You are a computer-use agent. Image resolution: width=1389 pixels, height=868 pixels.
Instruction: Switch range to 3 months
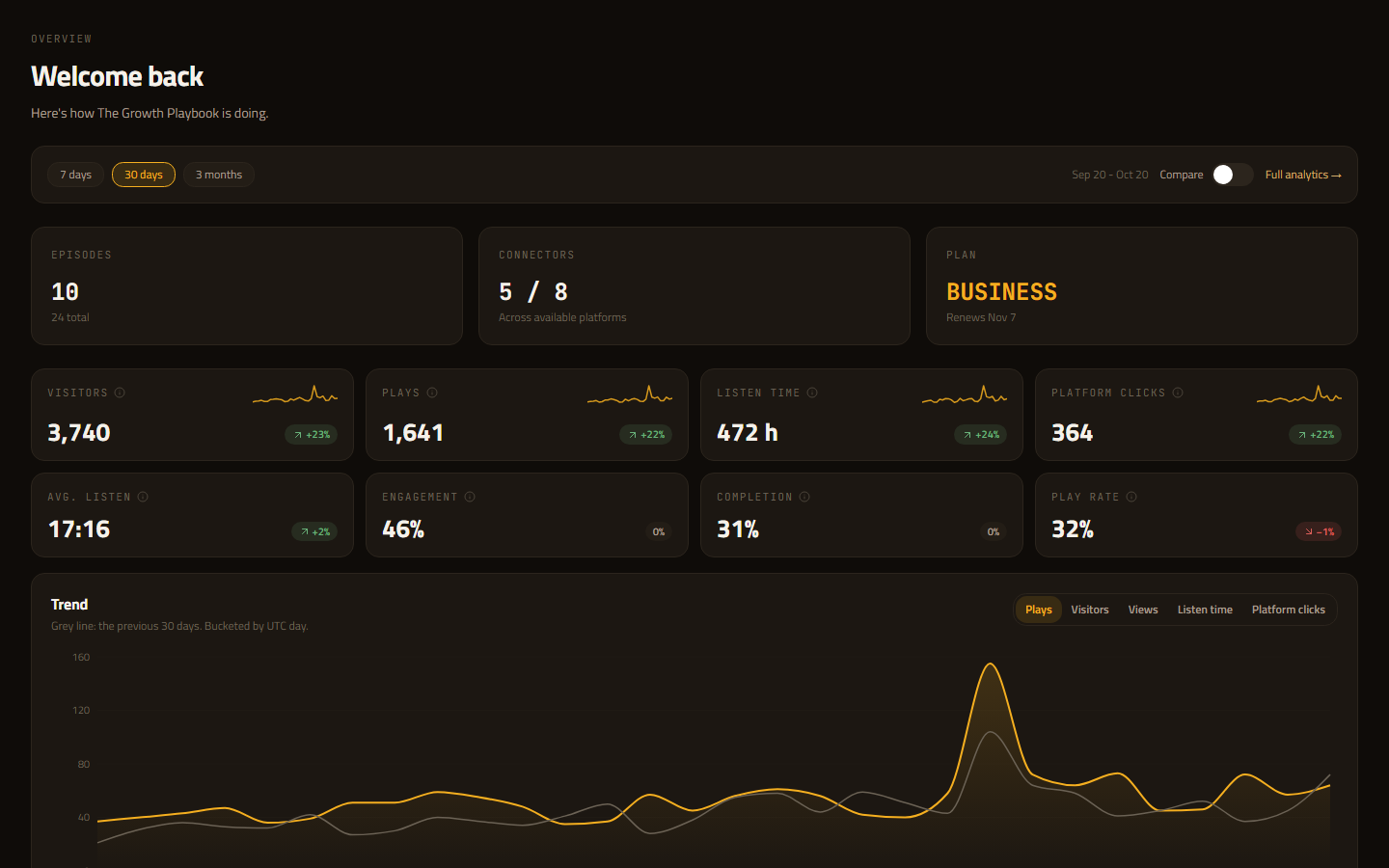(x=219, y=175)
